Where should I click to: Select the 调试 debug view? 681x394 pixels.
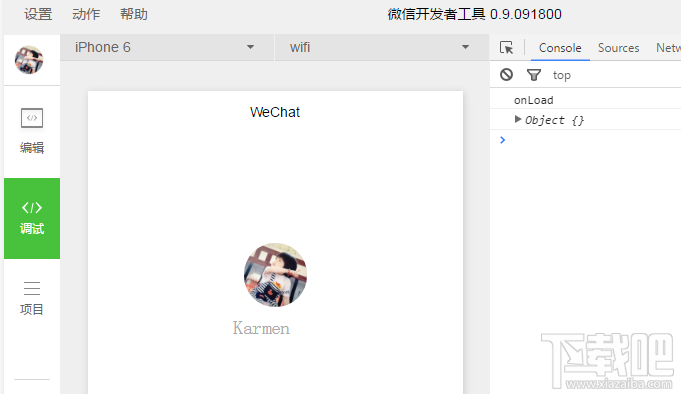pyautogui.click(x=32, y=218)
